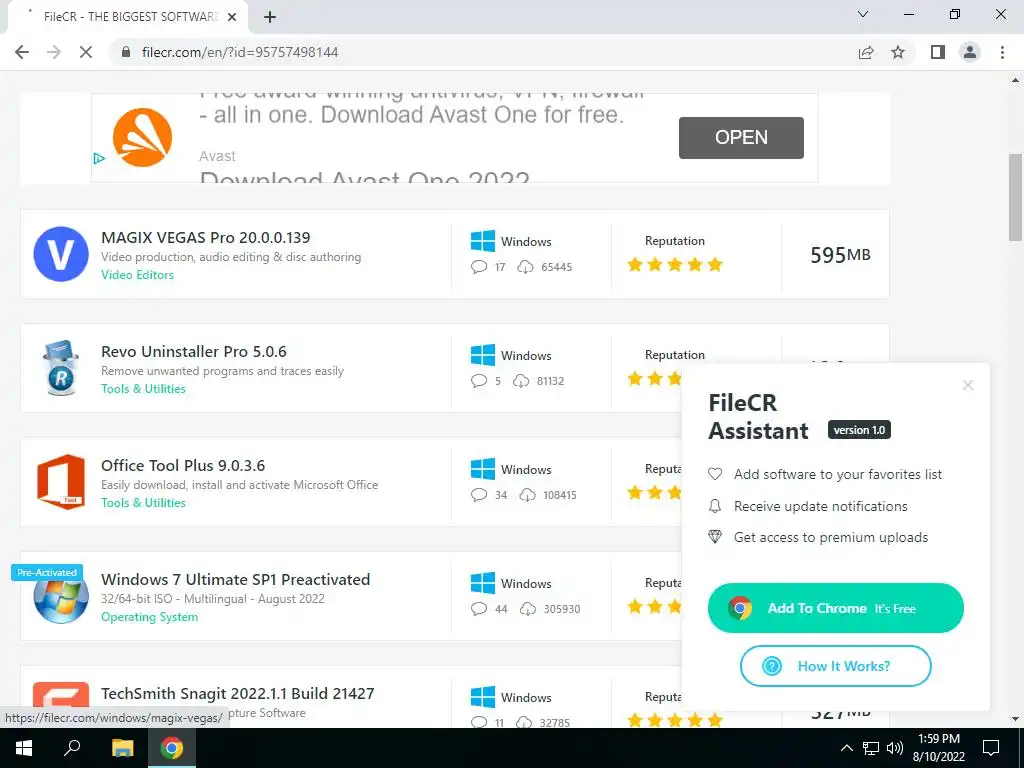Click the OPEN button in Avast ad

tap(741, 137)
